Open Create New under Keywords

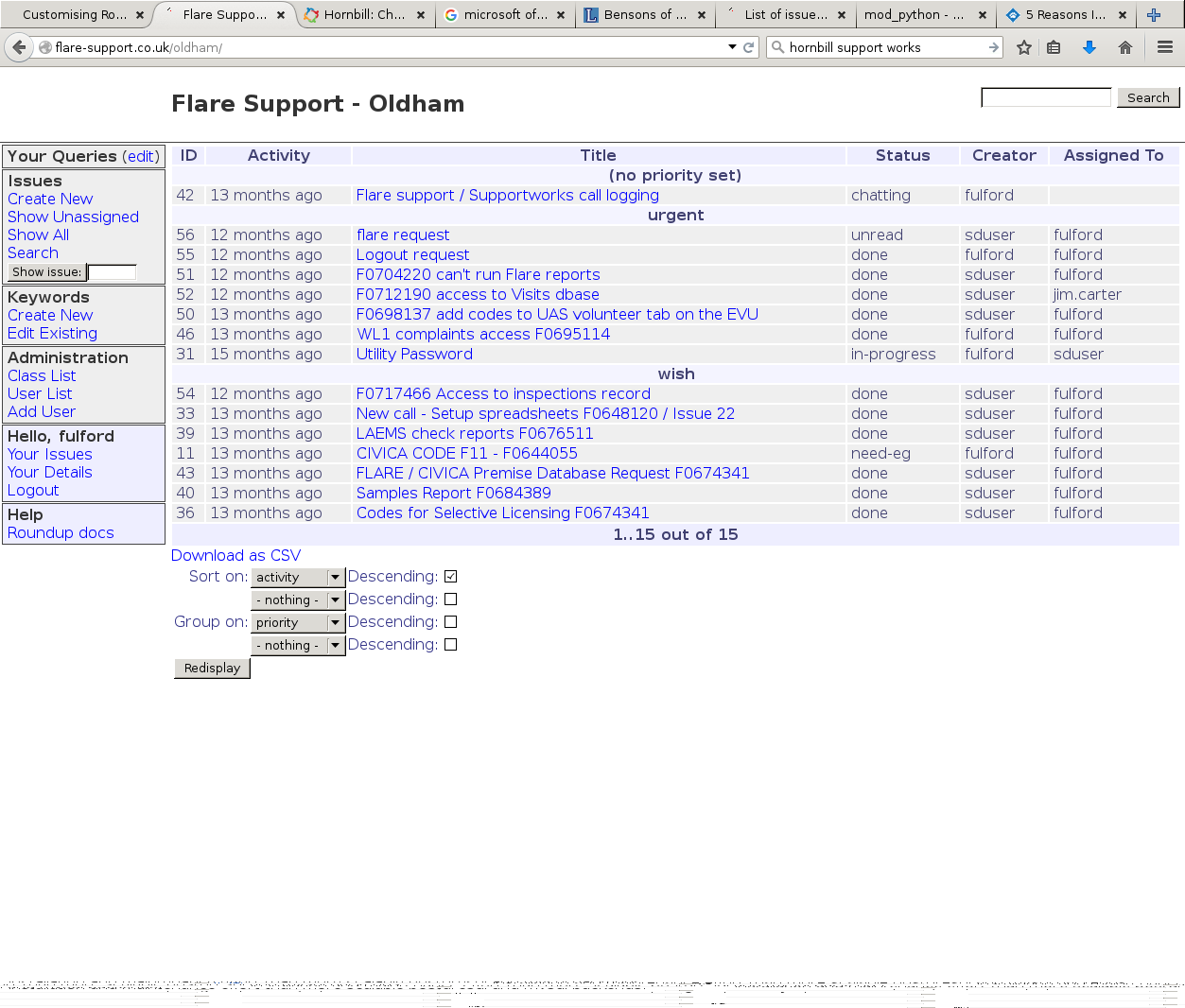[50, 315]
